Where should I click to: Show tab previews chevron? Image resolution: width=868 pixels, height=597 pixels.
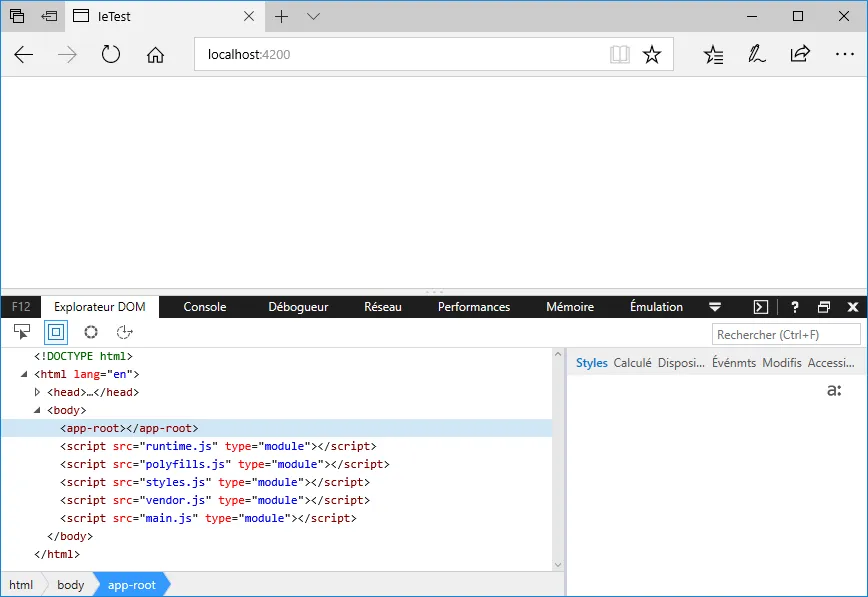(313, 17)
